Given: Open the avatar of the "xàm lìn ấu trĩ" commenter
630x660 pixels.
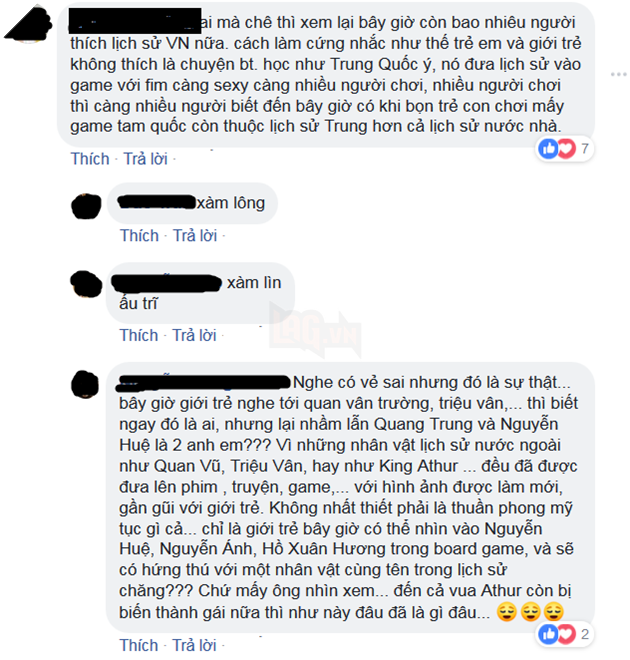Looking at the screenshot, I should click(86, 284).
